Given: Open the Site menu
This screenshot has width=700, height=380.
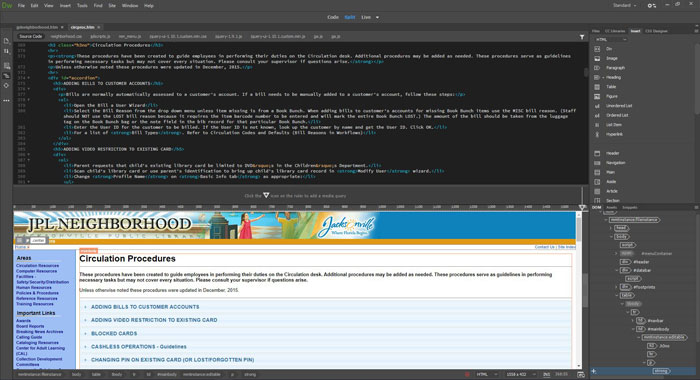Looking at the screenshot, I should coord(112,6).
